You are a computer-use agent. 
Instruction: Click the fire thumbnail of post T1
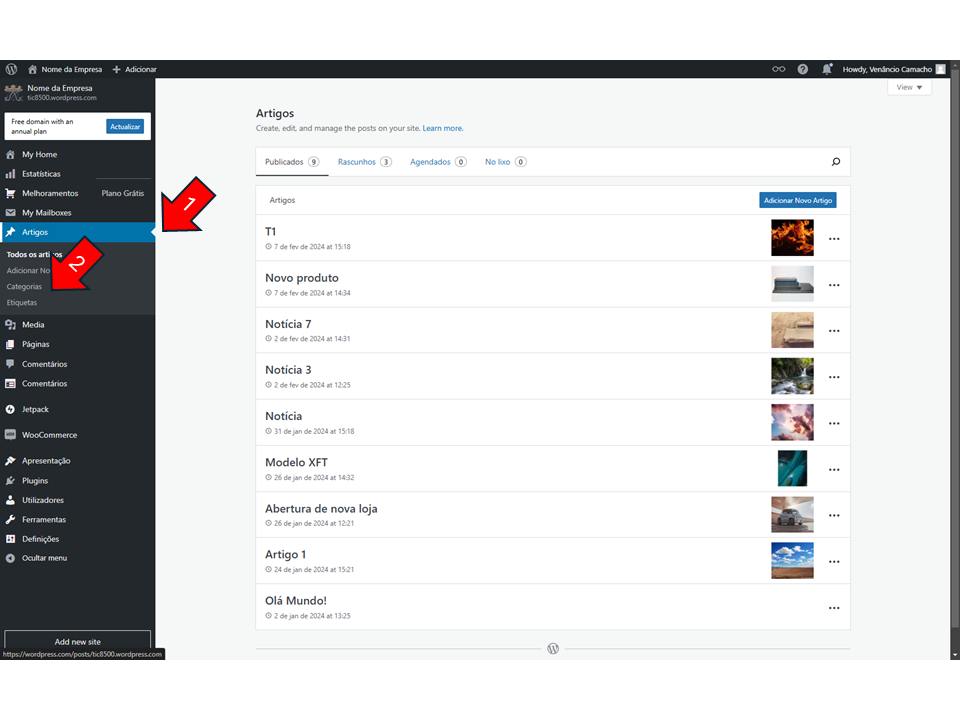[x=792, y=238]
